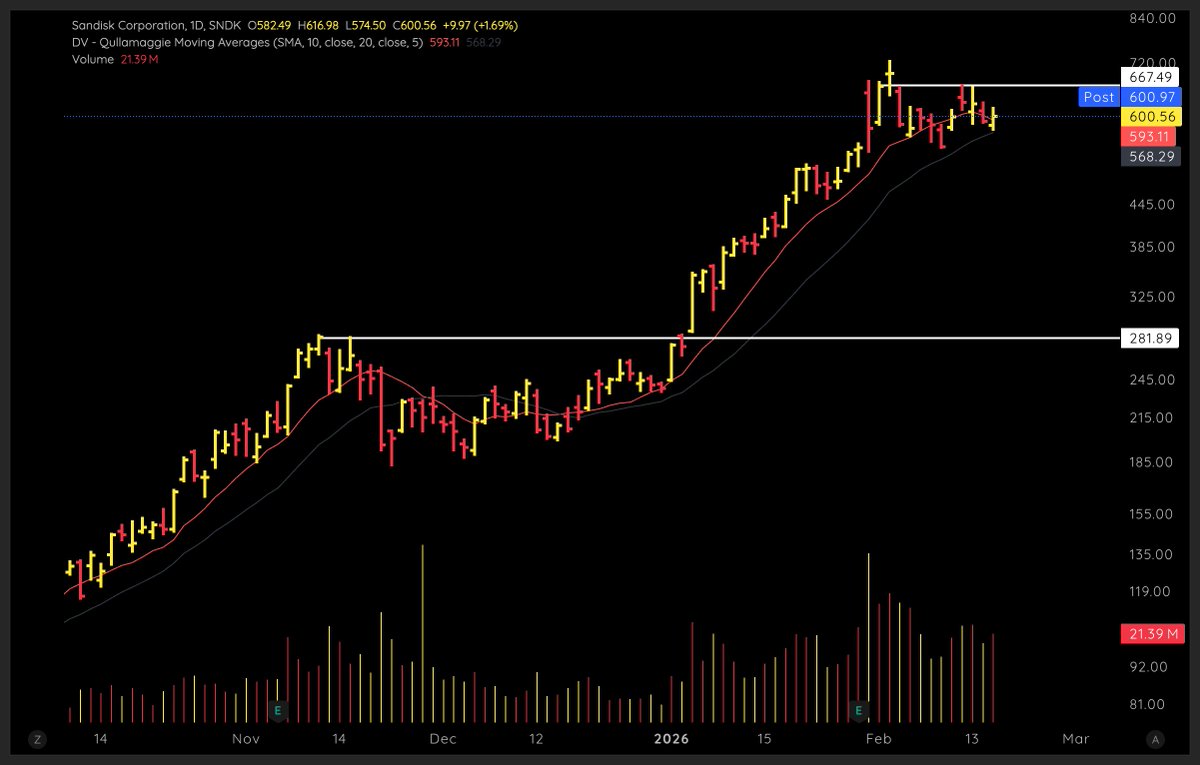
Task: Click the 667.49 resistance line price label
Action: [1151, 77]
